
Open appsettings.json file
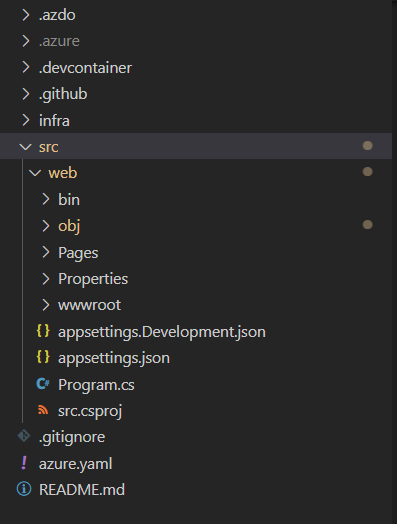pyautogui.click(x=114, y=359)
